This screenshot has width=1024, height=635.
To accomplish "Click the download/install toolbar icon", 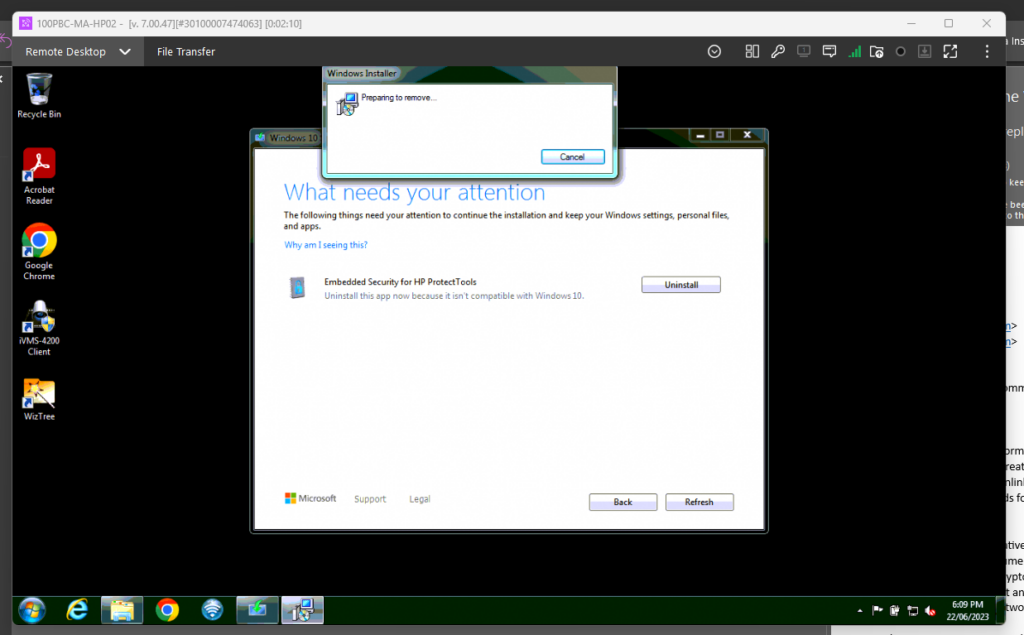I will 925,52.
